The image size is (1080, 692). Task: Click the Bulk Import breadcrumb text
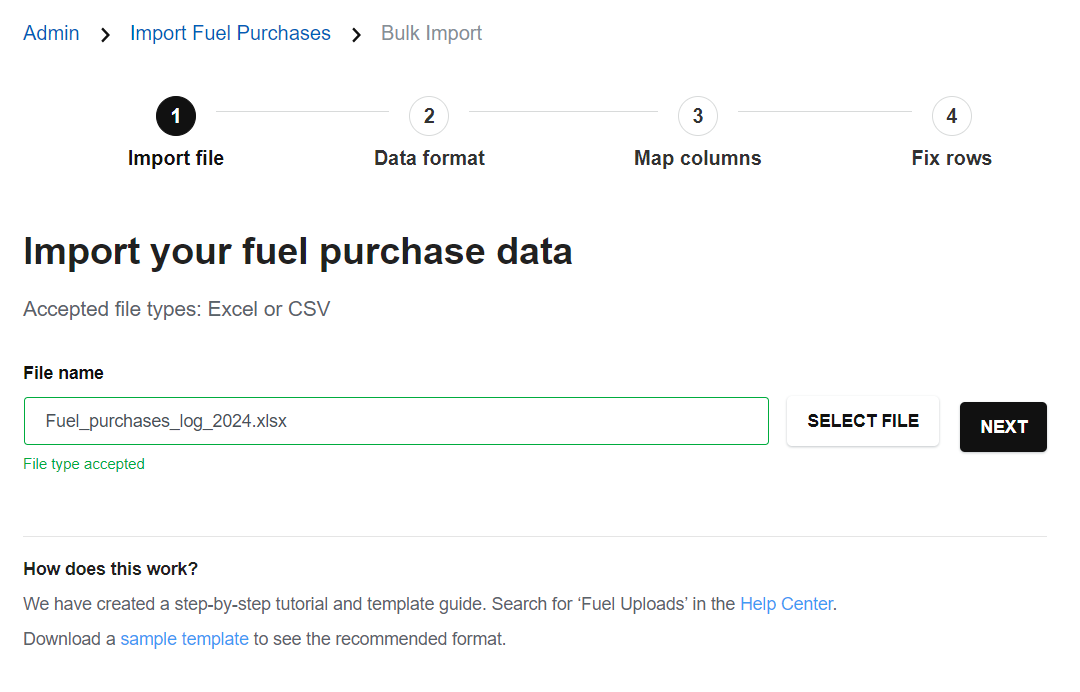click(431, 33)
